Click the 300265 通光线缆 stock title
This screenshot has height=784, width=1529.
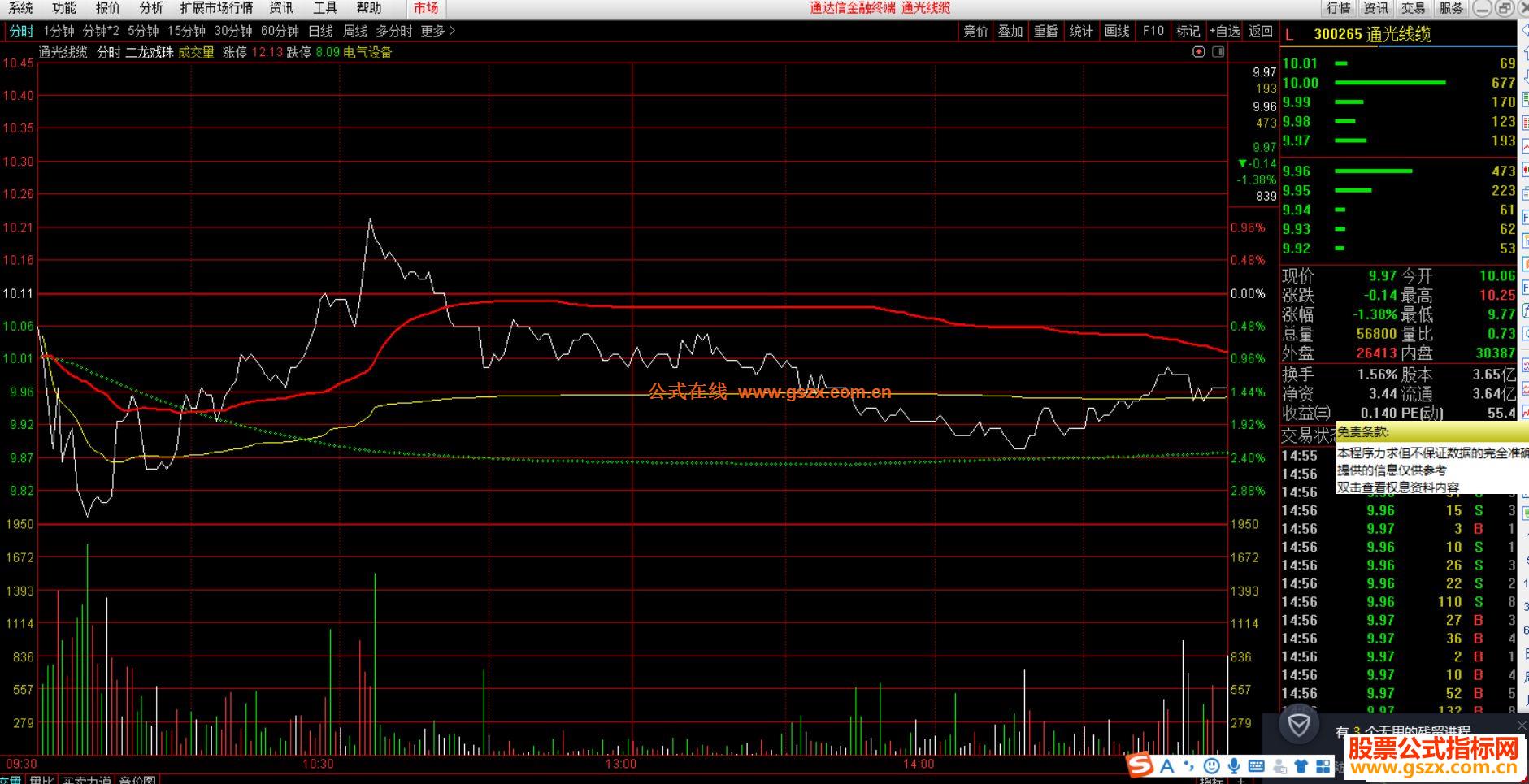pos(1372,35)
